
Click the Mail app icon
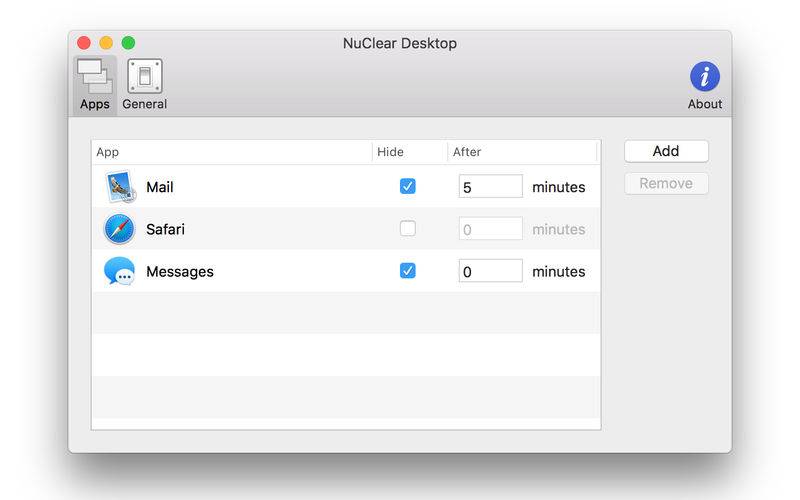point(119,187)
